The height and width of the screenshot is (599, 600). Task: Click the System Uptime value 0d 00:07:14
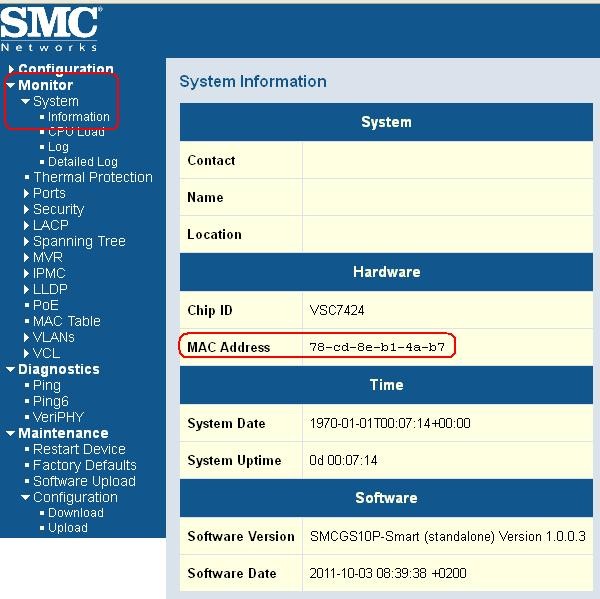[343, 460]
